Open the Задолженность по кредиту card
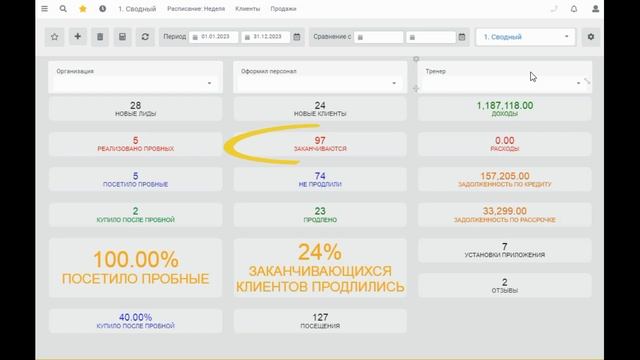 click(x=504, y=180)
